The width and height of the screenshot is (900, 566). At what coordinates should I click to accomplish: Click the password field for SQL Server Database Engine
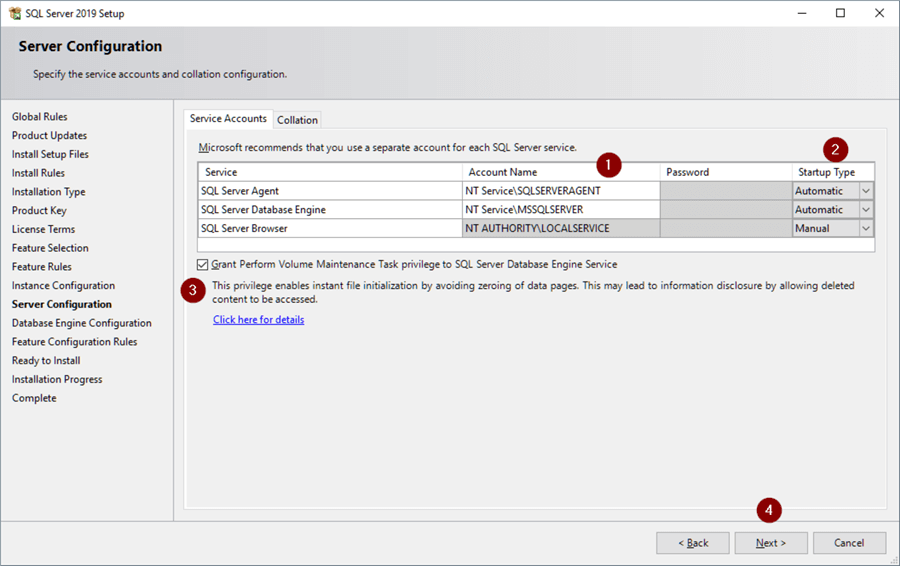point(726,210)
